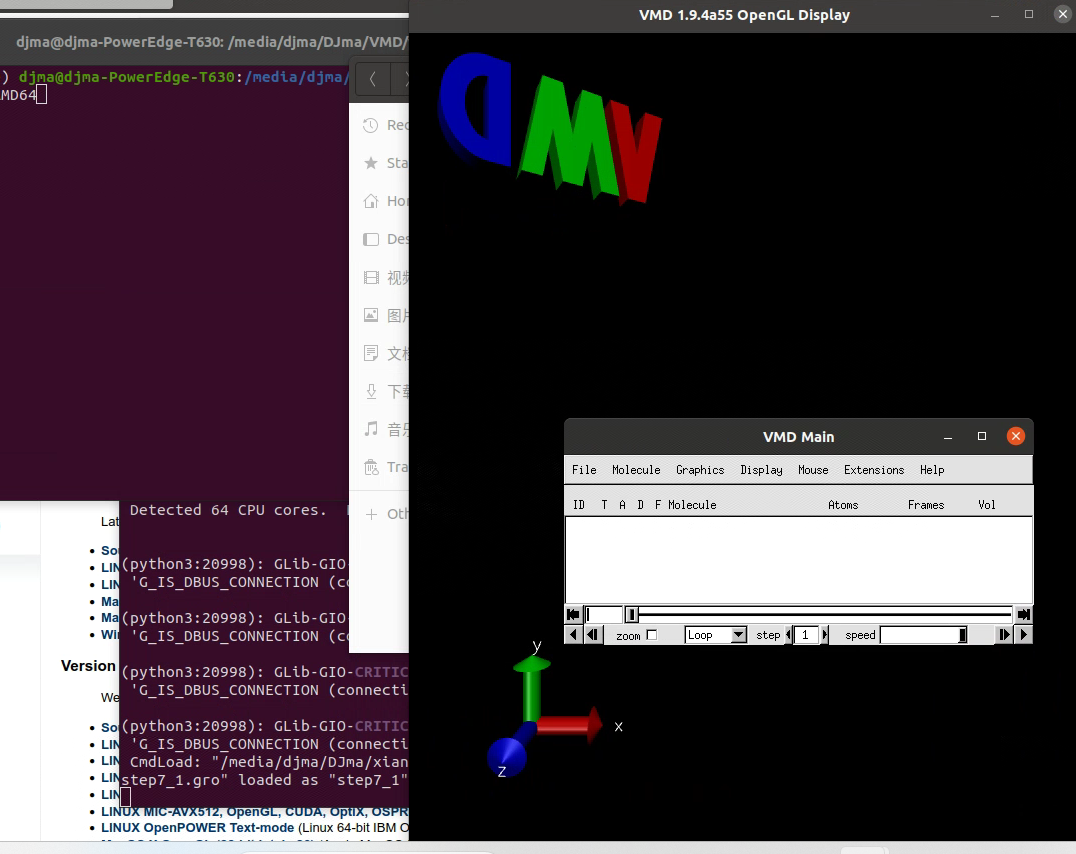Viewport: 1076px width, 854px height.
Task: Decrease the step value using the spinner arrow
Action: coord(789,634)
